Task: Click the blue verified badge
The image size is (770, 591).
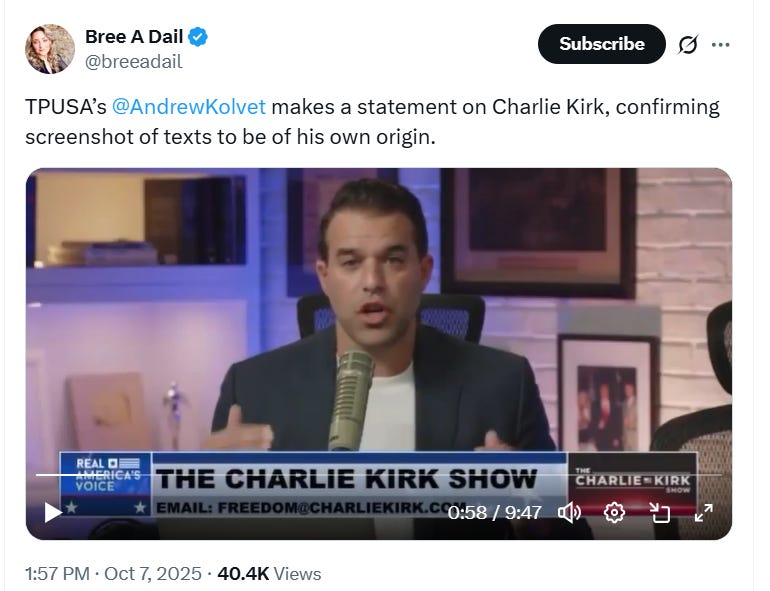Action: click(198, 37)
